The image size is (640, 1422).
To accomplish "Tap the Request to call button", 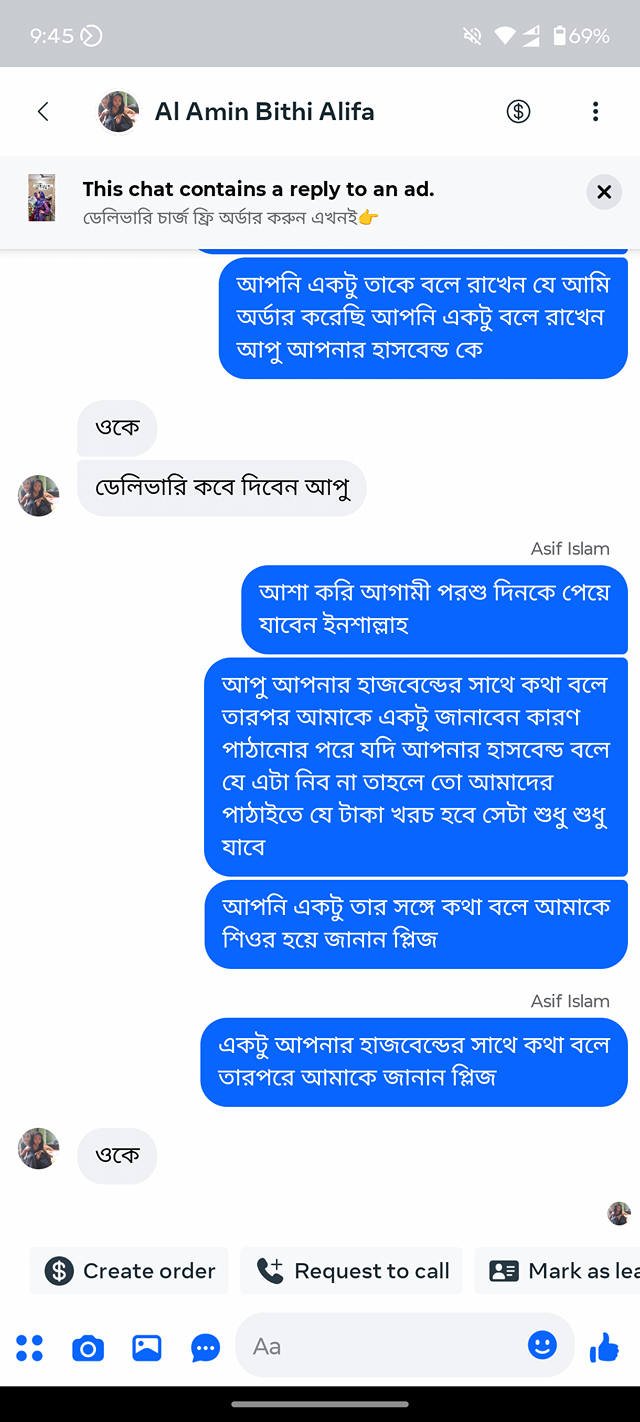I will coord(354,1271).
